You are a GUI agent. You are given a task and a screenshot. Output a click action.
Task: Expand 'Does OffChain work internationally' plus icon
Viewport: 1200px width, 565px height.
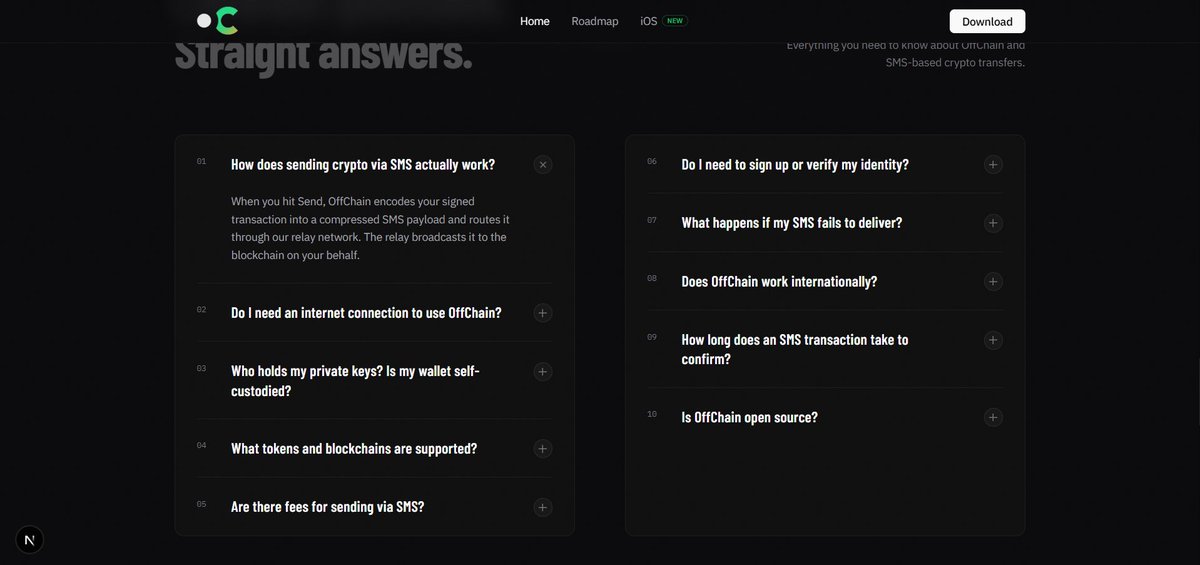click(993, 281)
